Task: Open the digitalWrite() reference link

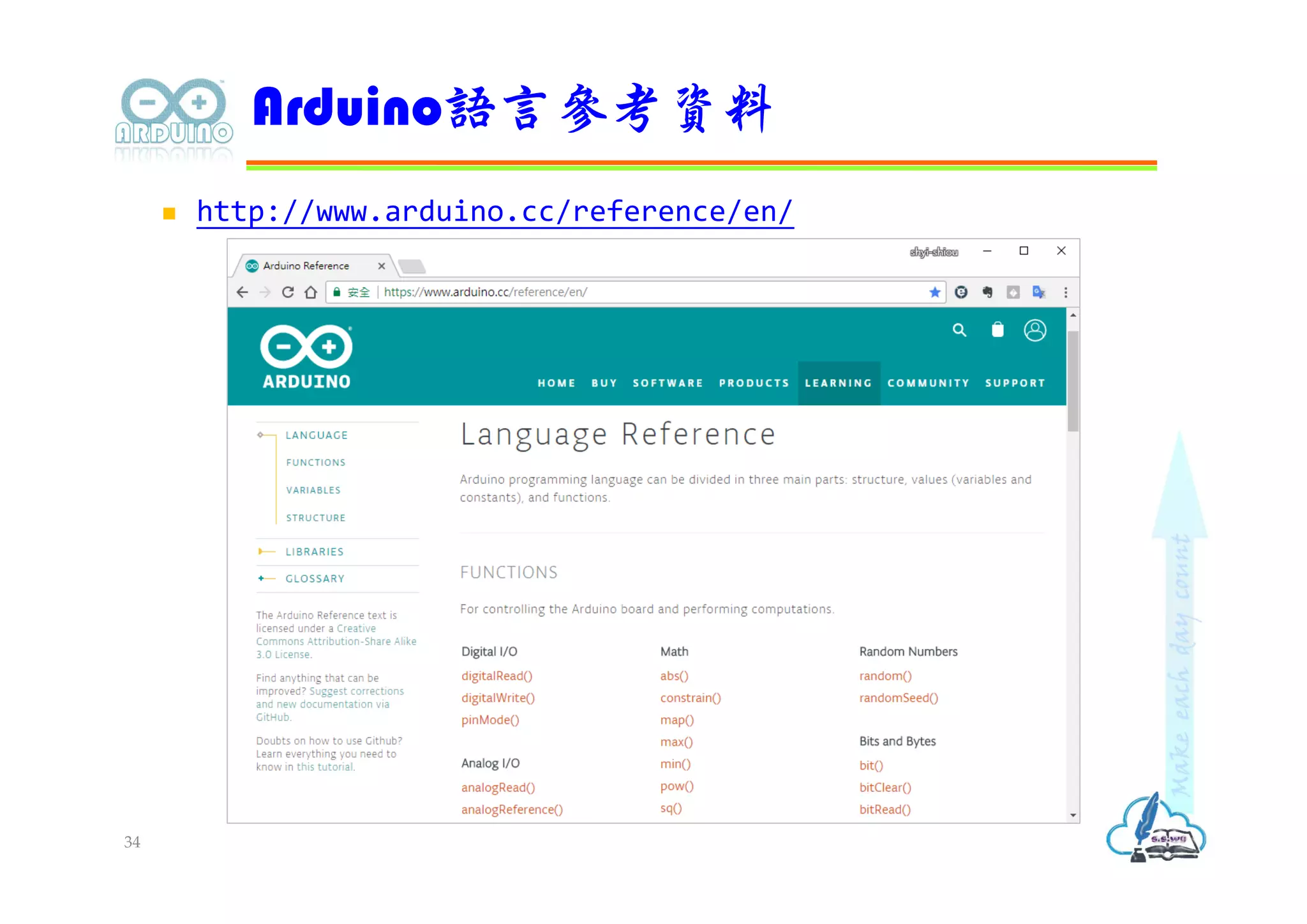Action: pyautogui.click(x=498, y=698)
